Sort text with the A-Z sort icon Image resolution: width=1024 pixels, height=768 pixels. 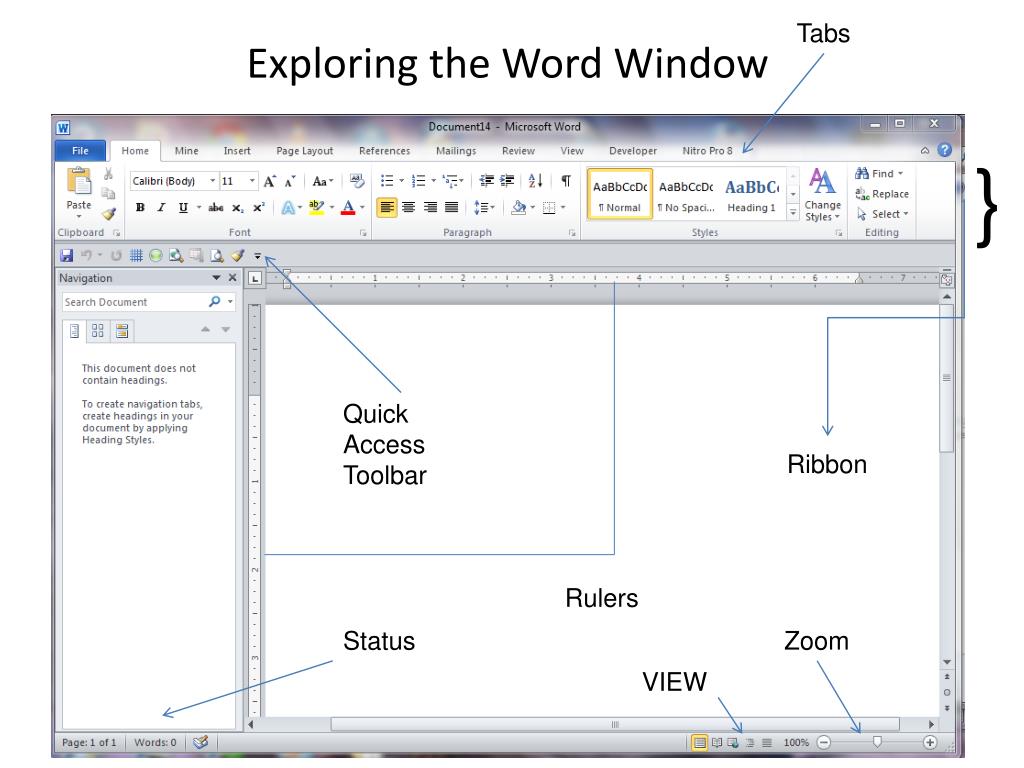pos(536,181)
